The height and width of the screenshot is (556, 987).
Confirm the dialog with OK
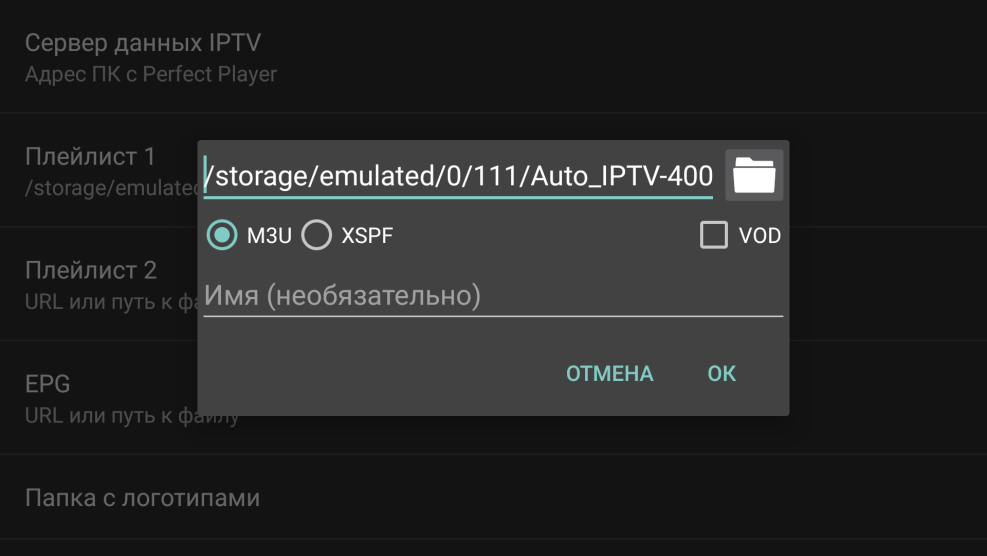pos(721,373)
